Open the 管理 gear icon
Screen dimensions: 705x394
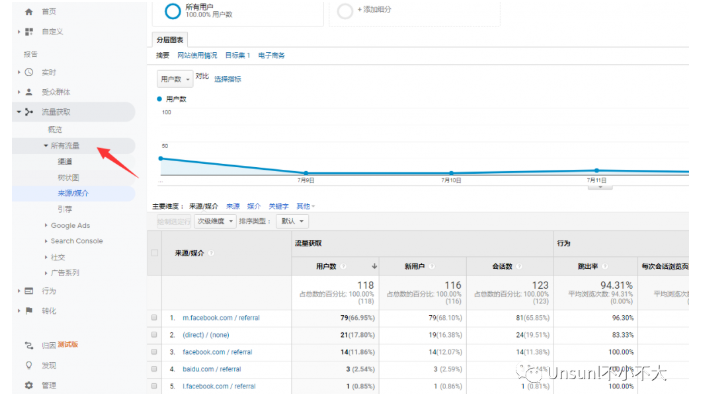click(x=29, y=385)
